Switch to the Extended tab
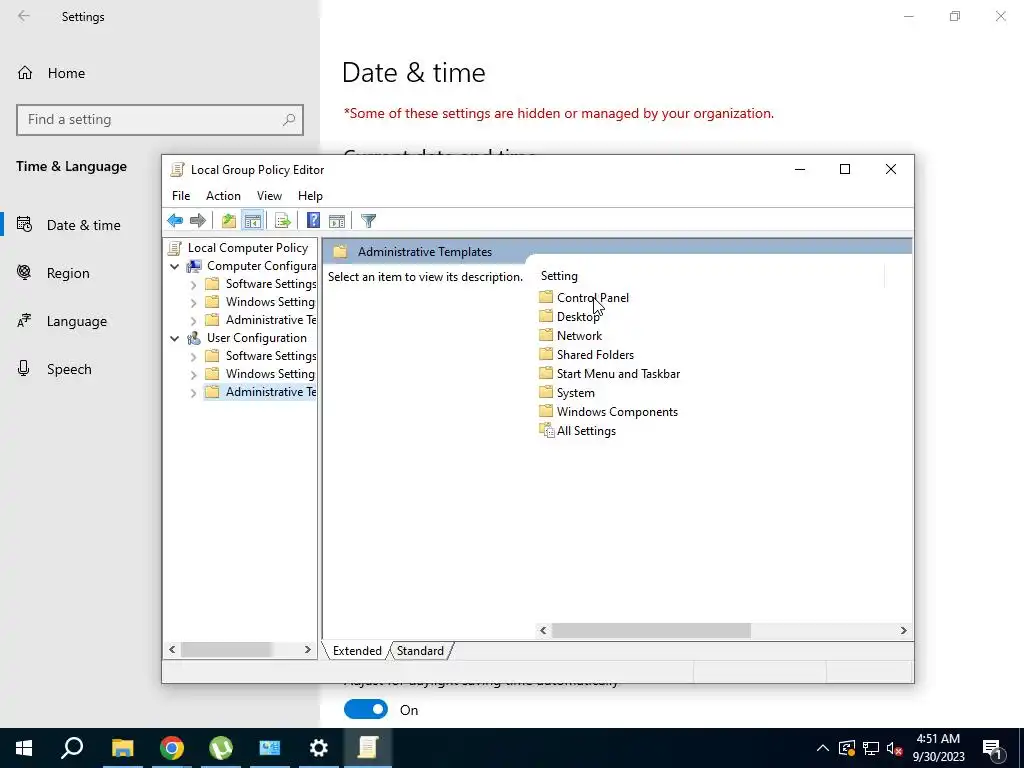This screenshot has width=1024, height=768. click(357, 651)
